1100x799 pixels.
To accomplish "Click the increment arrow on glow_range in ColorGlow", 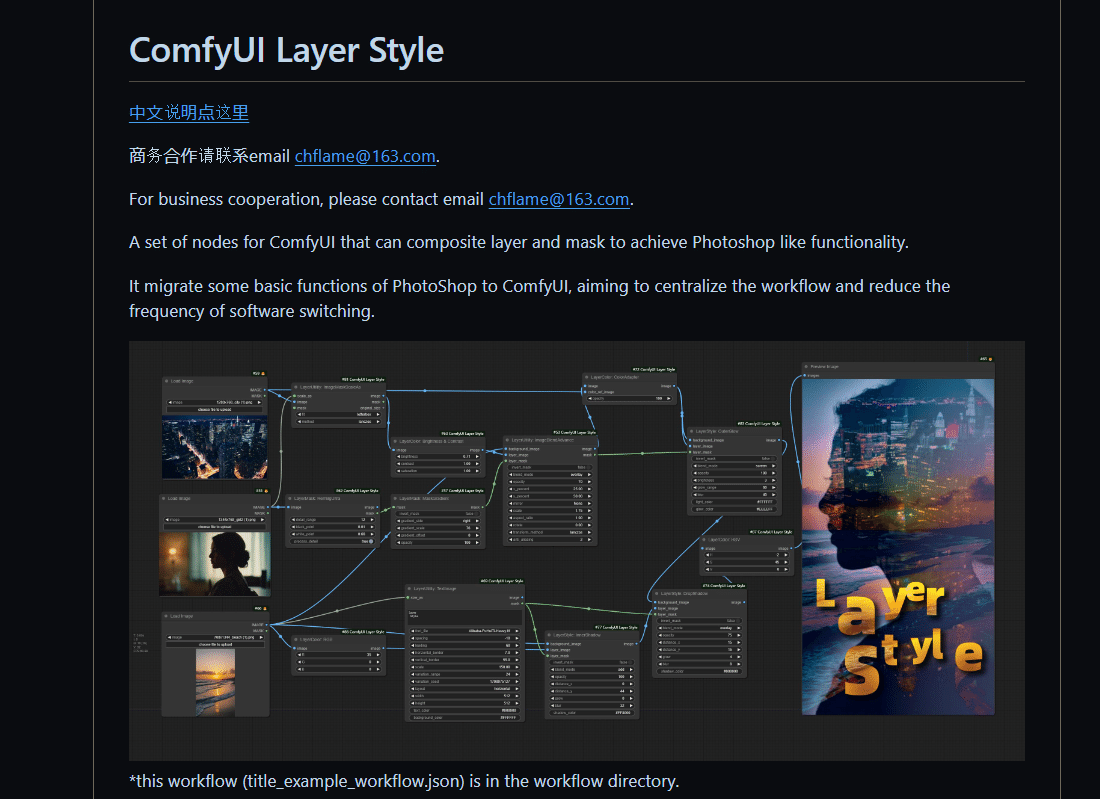I will point(773,488).
